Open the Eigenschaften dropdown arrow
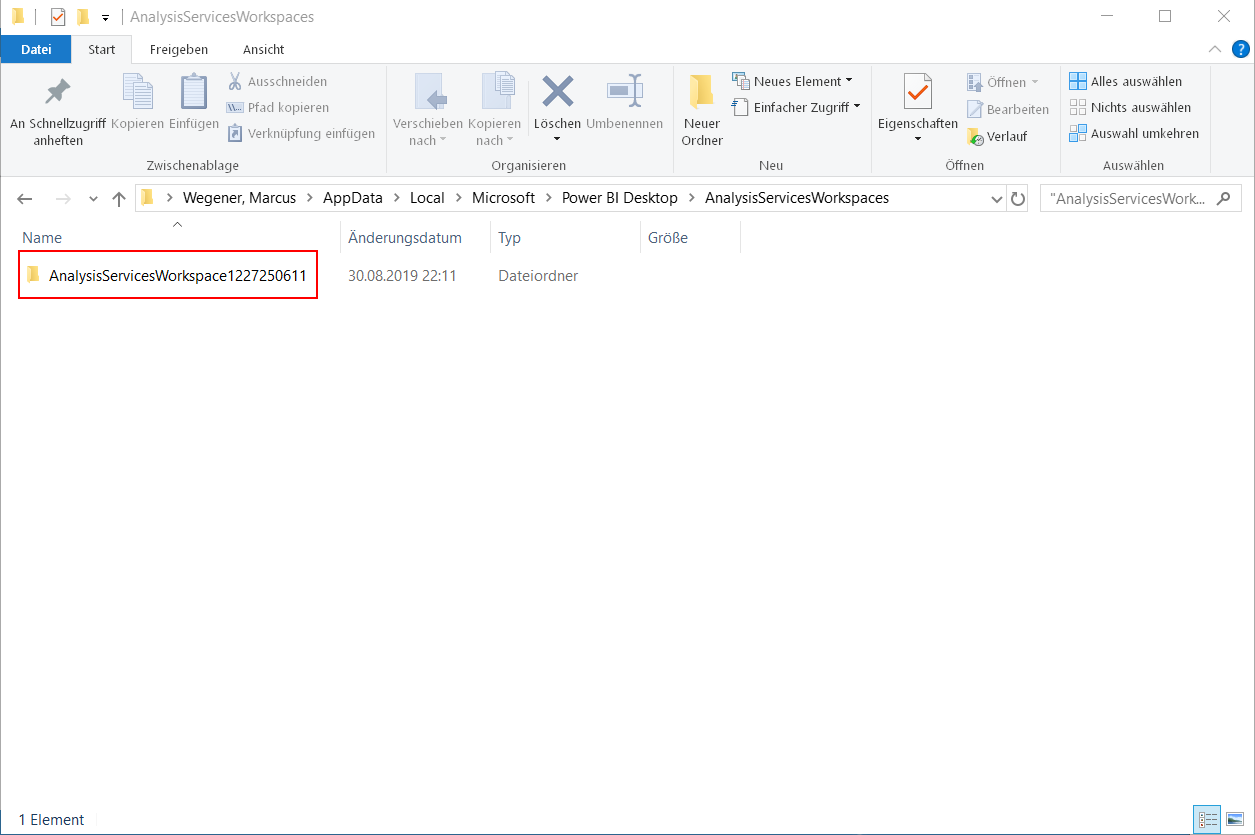 tap(918, 139)
